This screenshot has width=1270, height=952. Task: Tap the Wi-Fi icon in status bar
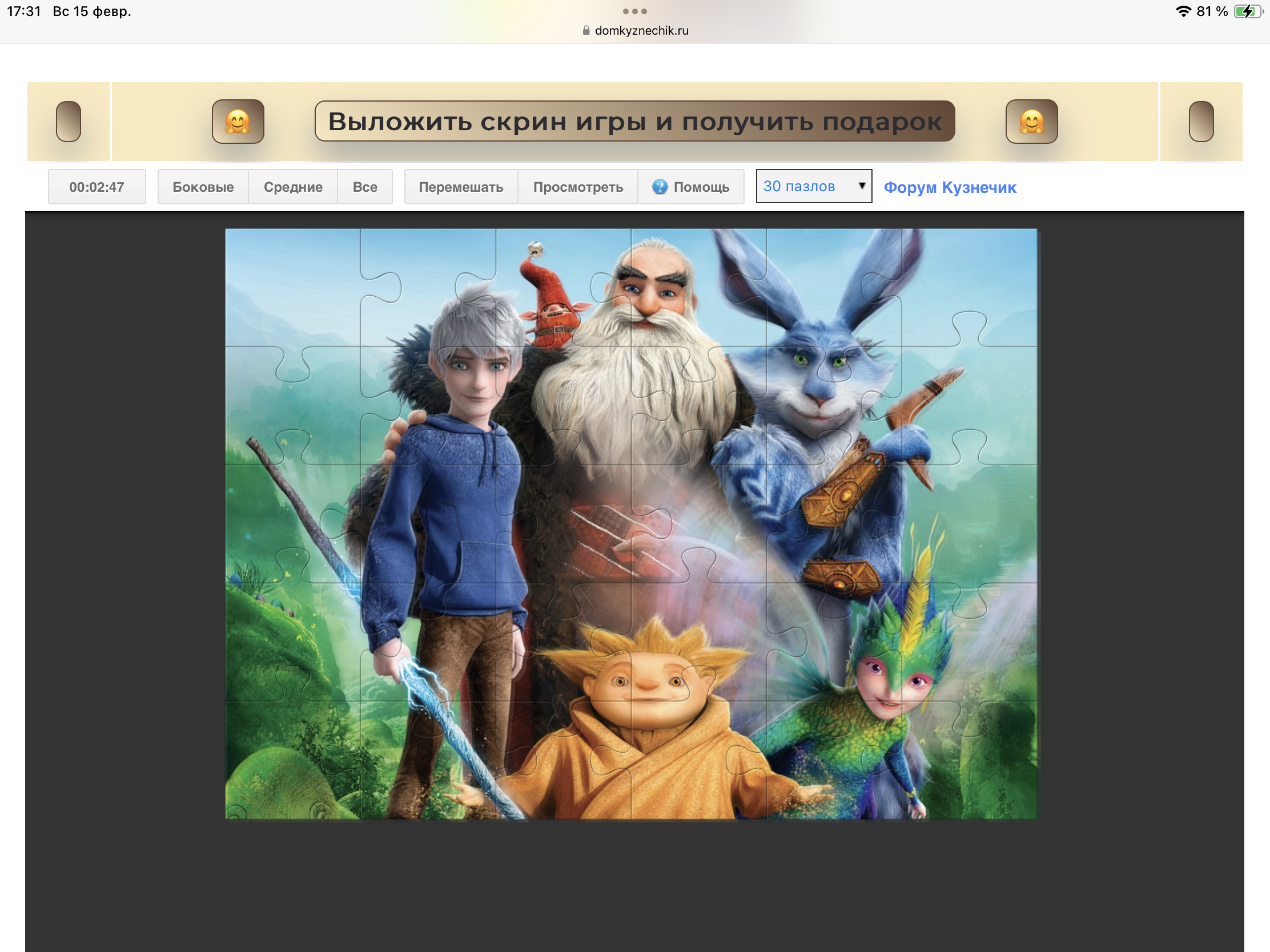click(1183, 11)
